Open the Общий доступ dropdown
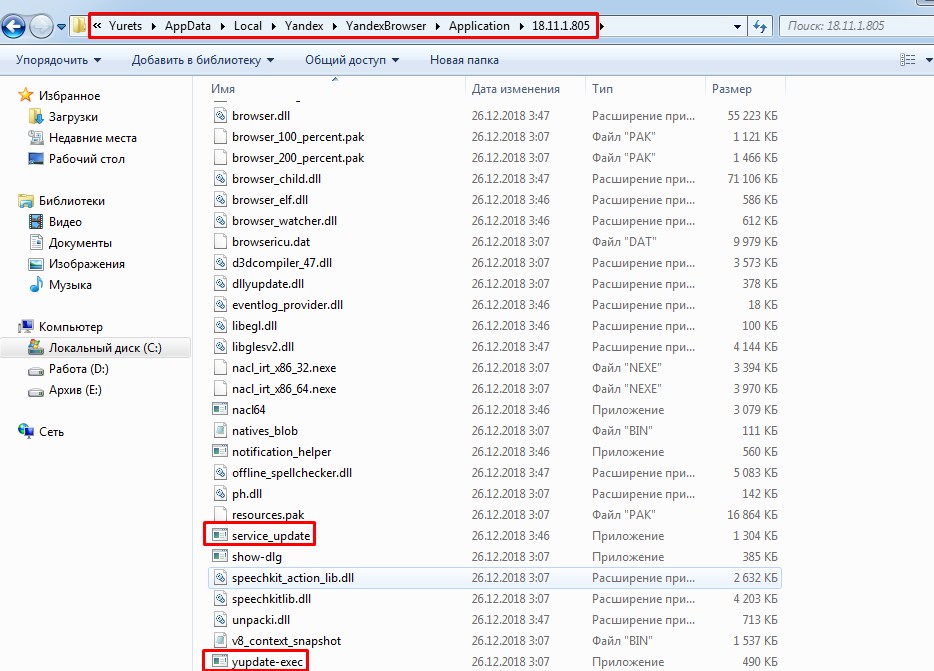Screen dimensions: 934x671 (x=351, y=61)
